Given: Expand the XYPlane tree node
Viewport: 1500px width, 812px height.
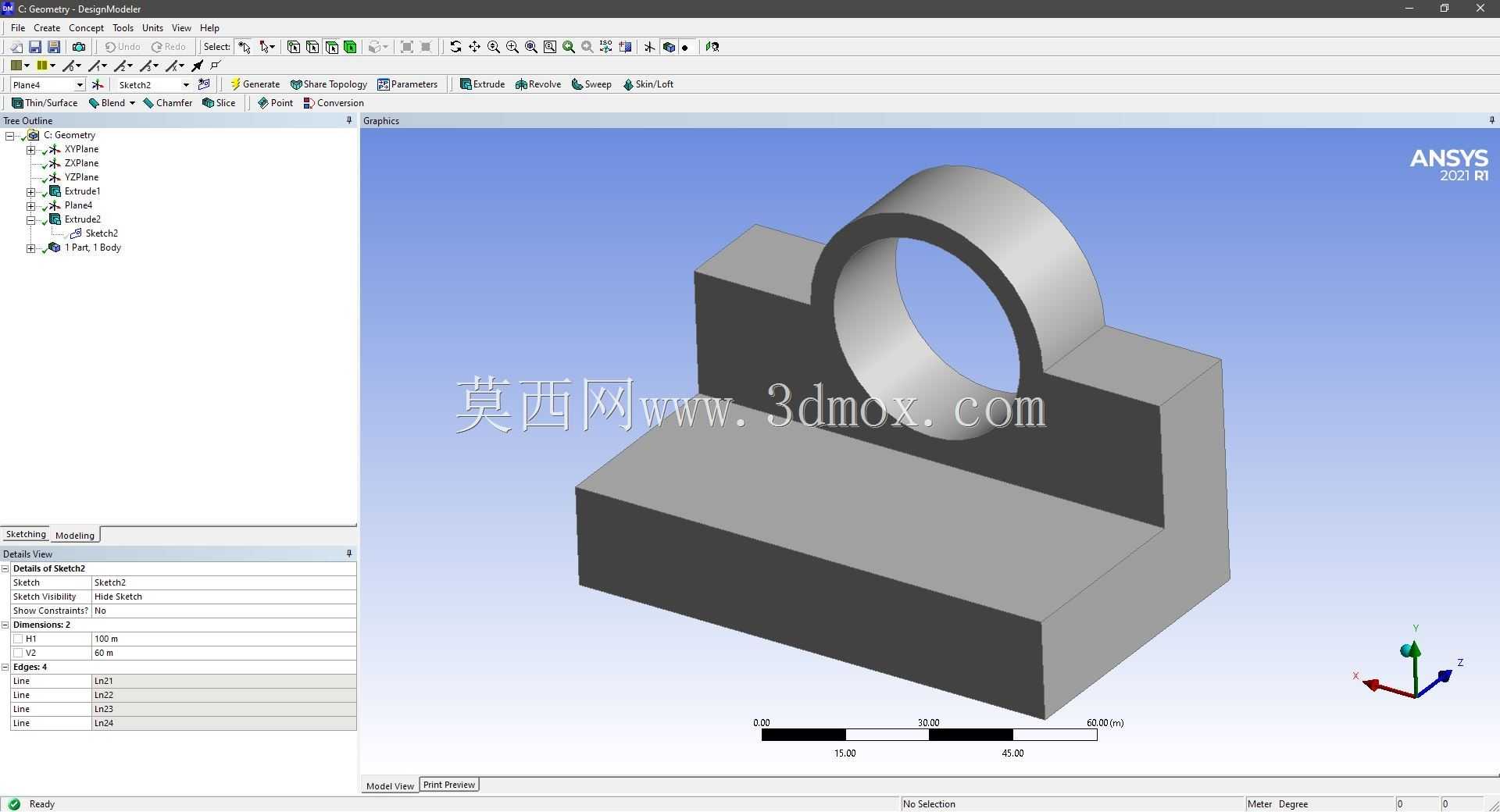Looking at the screenshot, I should (x=30, y=149).
